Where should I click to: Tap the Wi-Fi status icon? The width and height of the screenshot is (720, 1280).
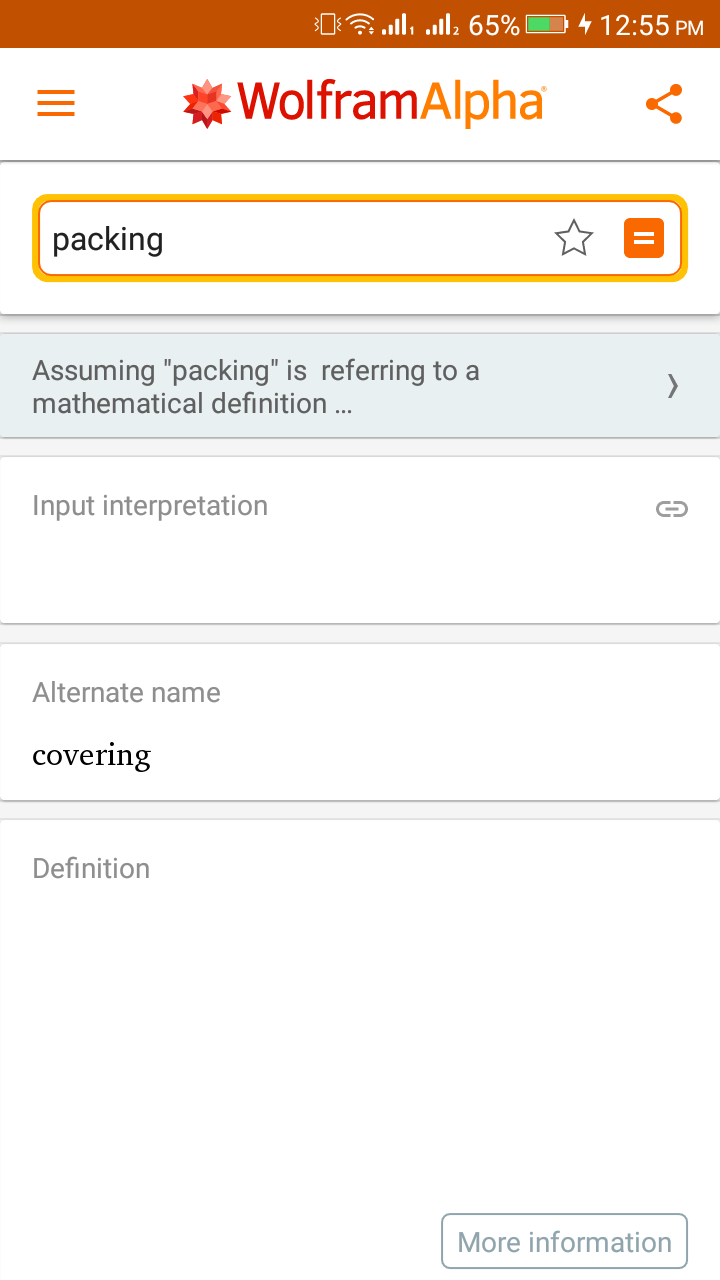click(x=359, y=24)
